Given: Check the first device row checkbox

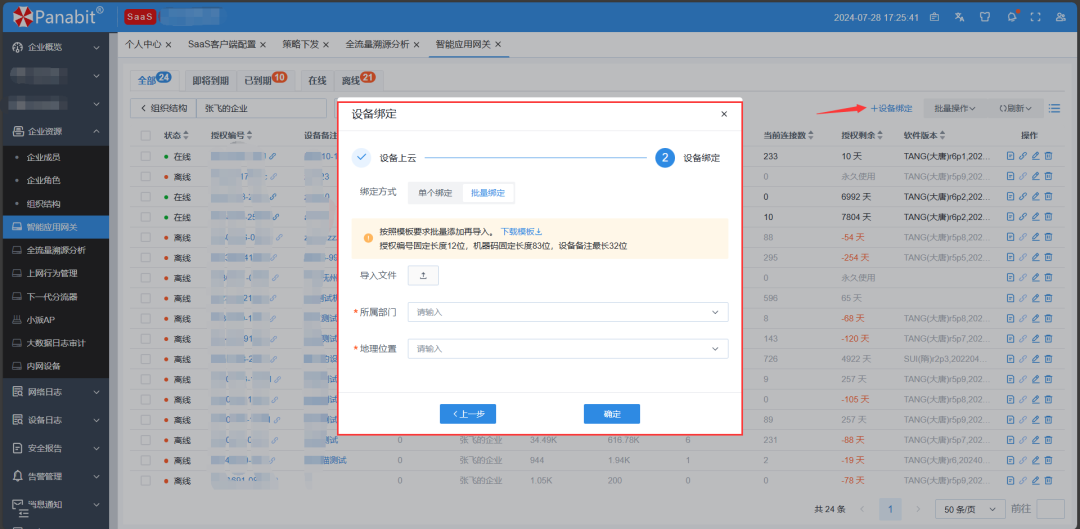Looking at the screenshot, I should pyautogui.click(x=146, y=157).
